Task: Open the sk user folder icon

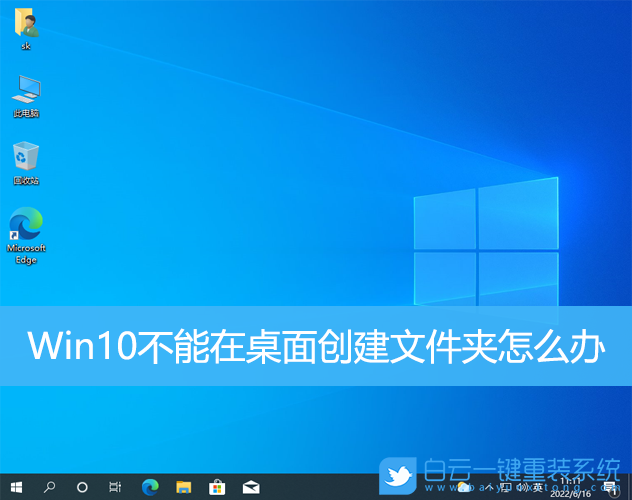Action: point(26,24)
